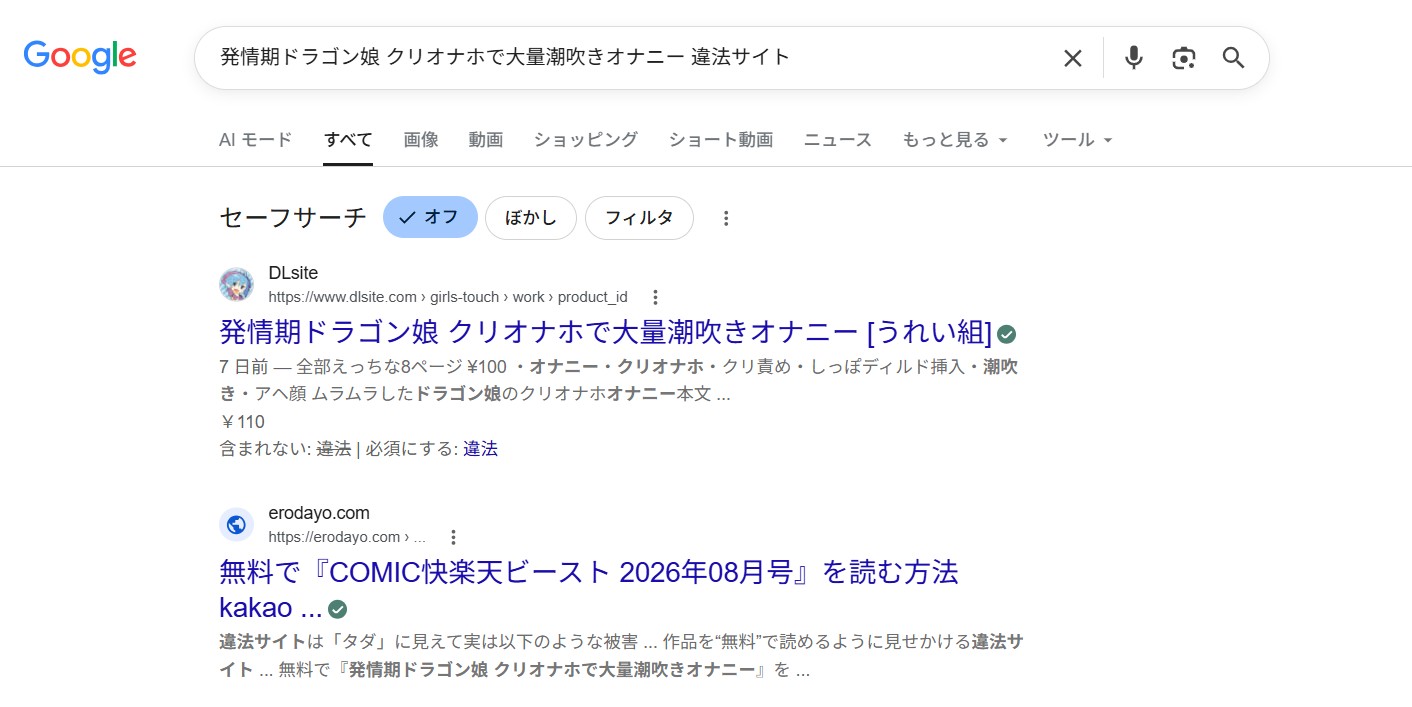Screen dimensions: 1412x707
Task: Click the verified badge on DLsite result title
Action: point(1007,334)
